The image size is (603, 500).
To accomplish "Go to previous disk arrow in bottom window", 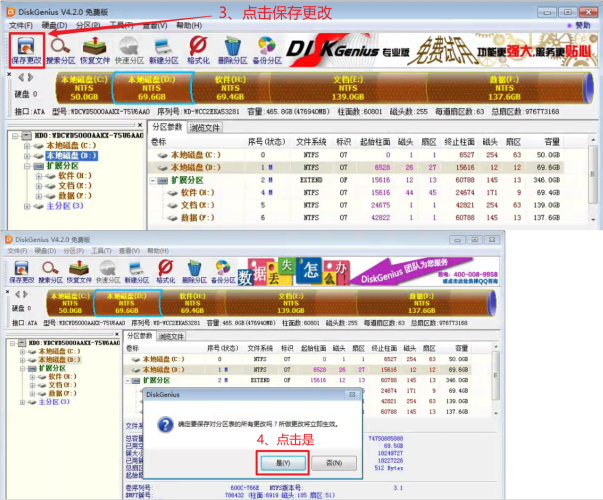I will pos(17,294).
